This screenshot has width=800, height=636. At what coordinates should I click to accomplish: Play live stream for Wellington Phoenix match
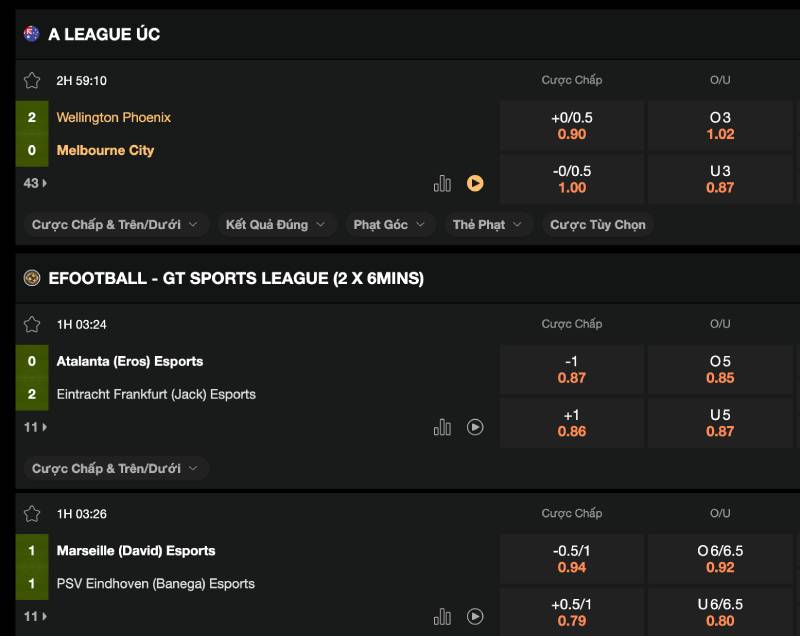point(475,183)
